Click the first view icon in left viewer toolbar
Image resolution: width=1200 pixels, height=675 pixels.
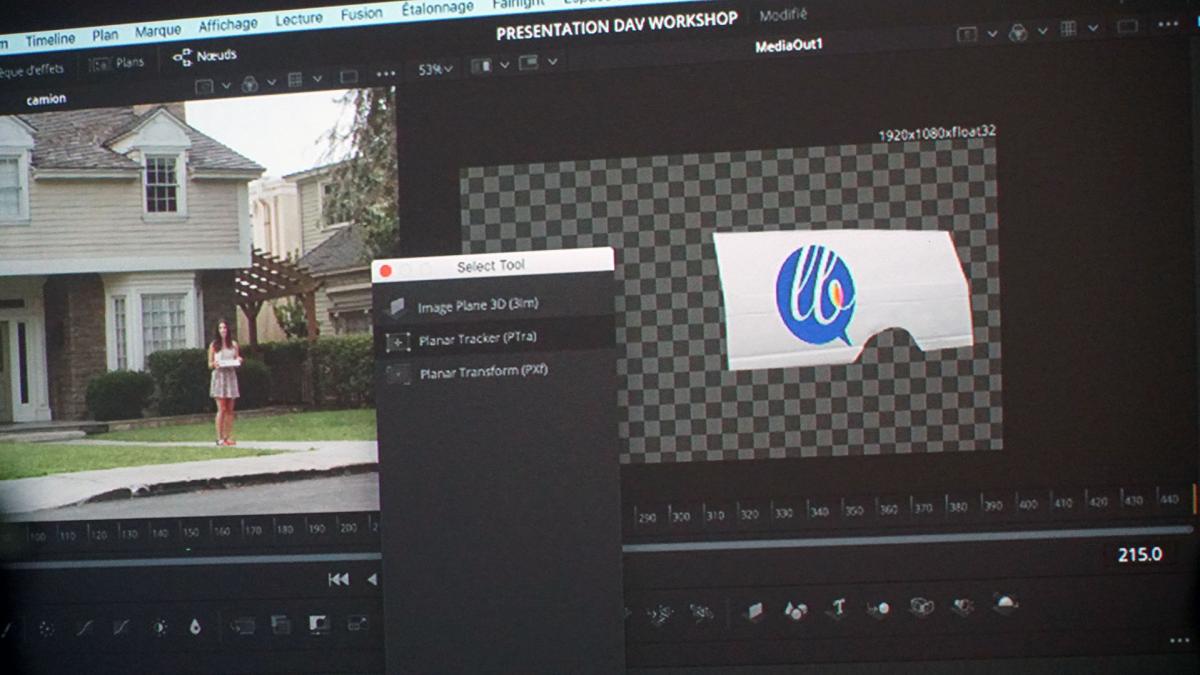tap(203, 86)
